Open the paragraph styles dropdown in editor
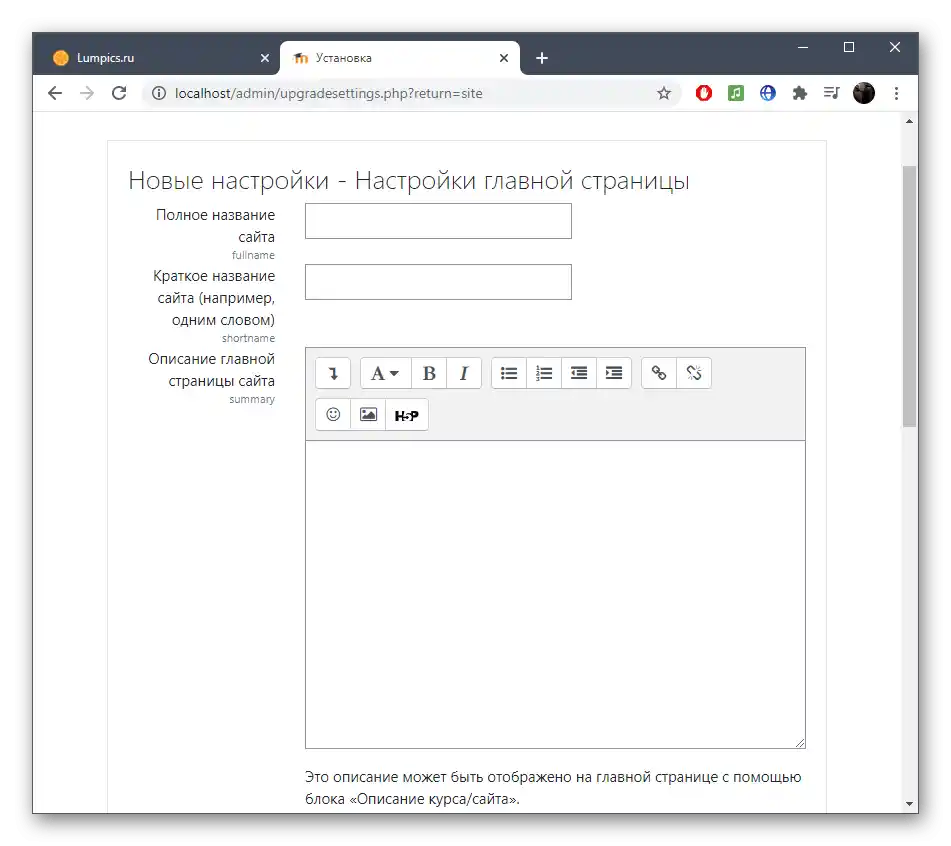951x846 pixels. [385, 373]
